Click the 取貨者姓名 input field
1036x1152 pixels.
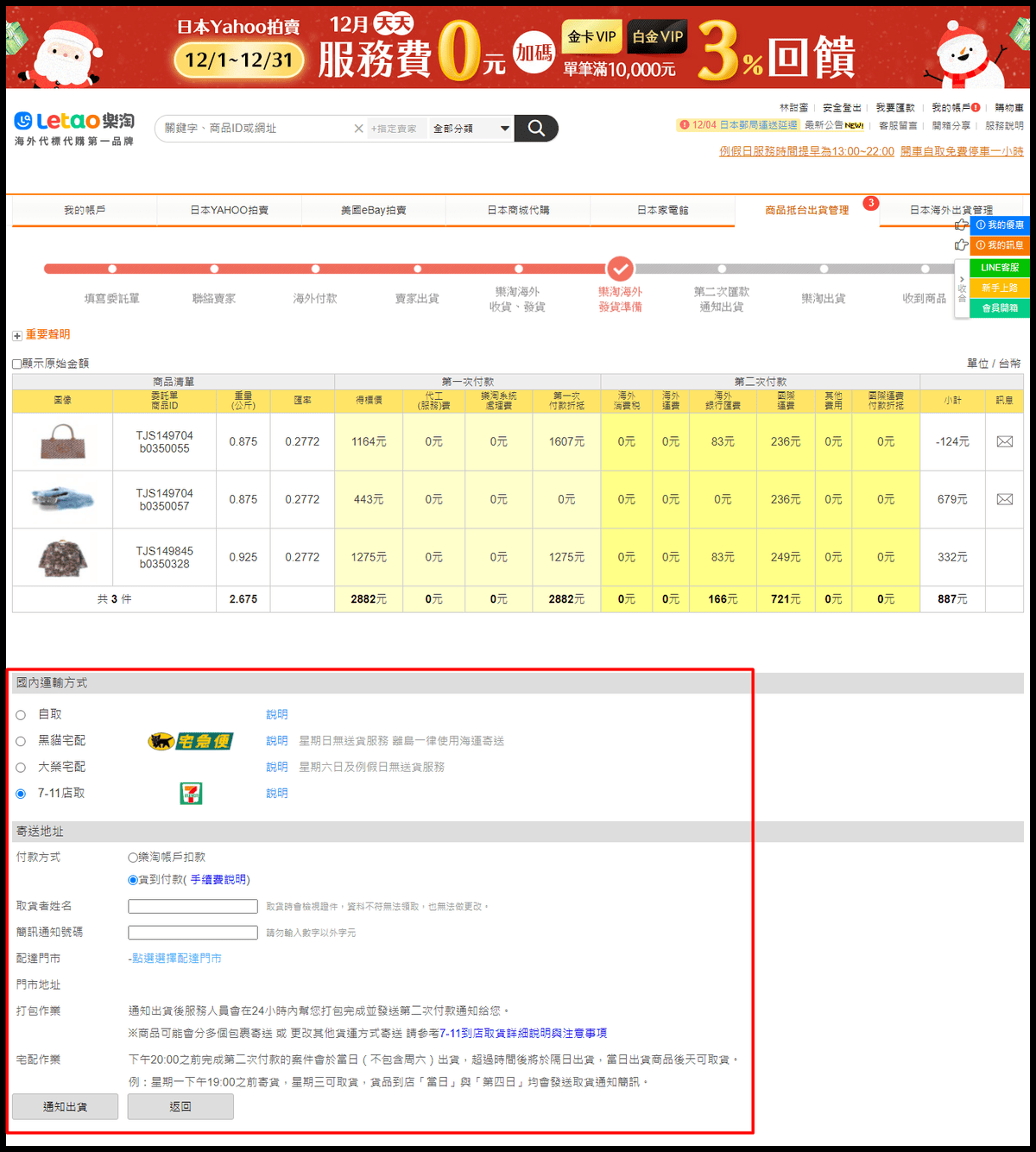pos(193,907)
